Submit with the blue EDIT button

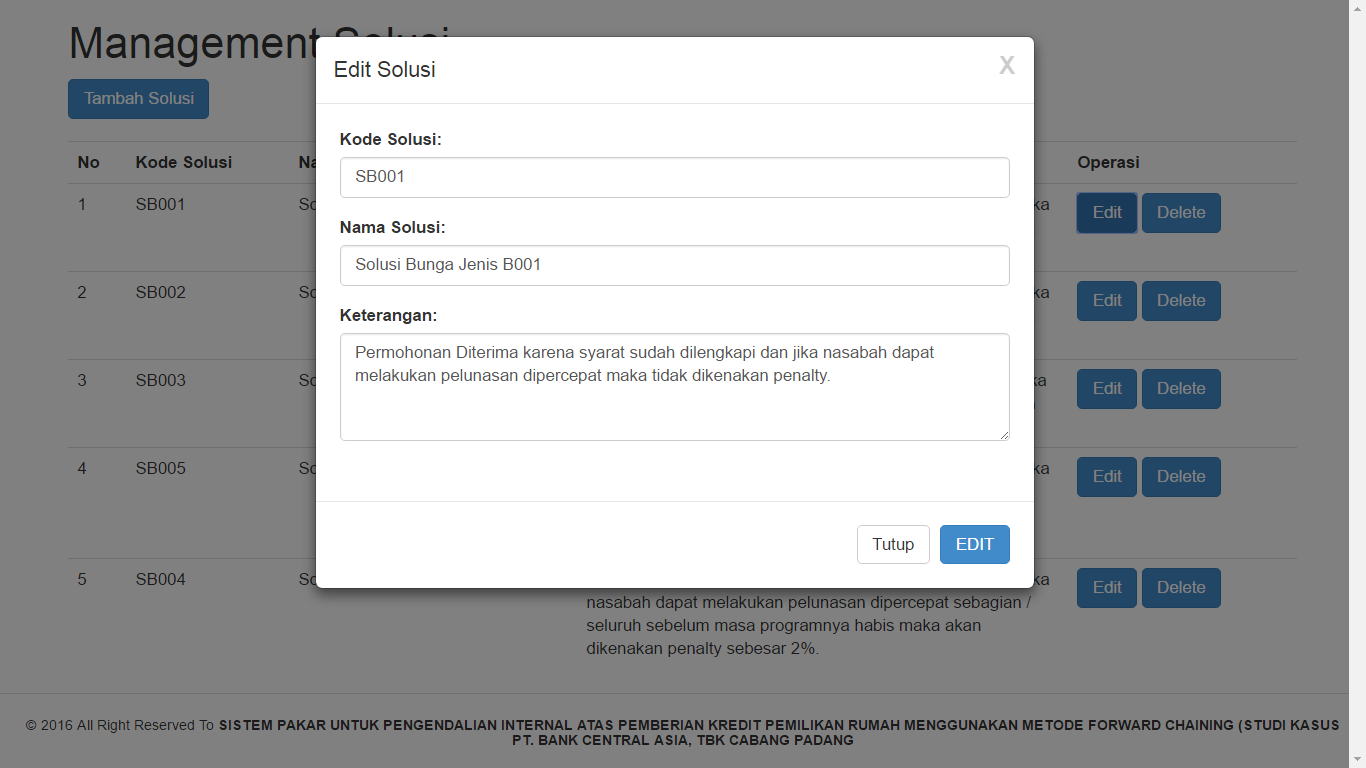coord(974,544)
